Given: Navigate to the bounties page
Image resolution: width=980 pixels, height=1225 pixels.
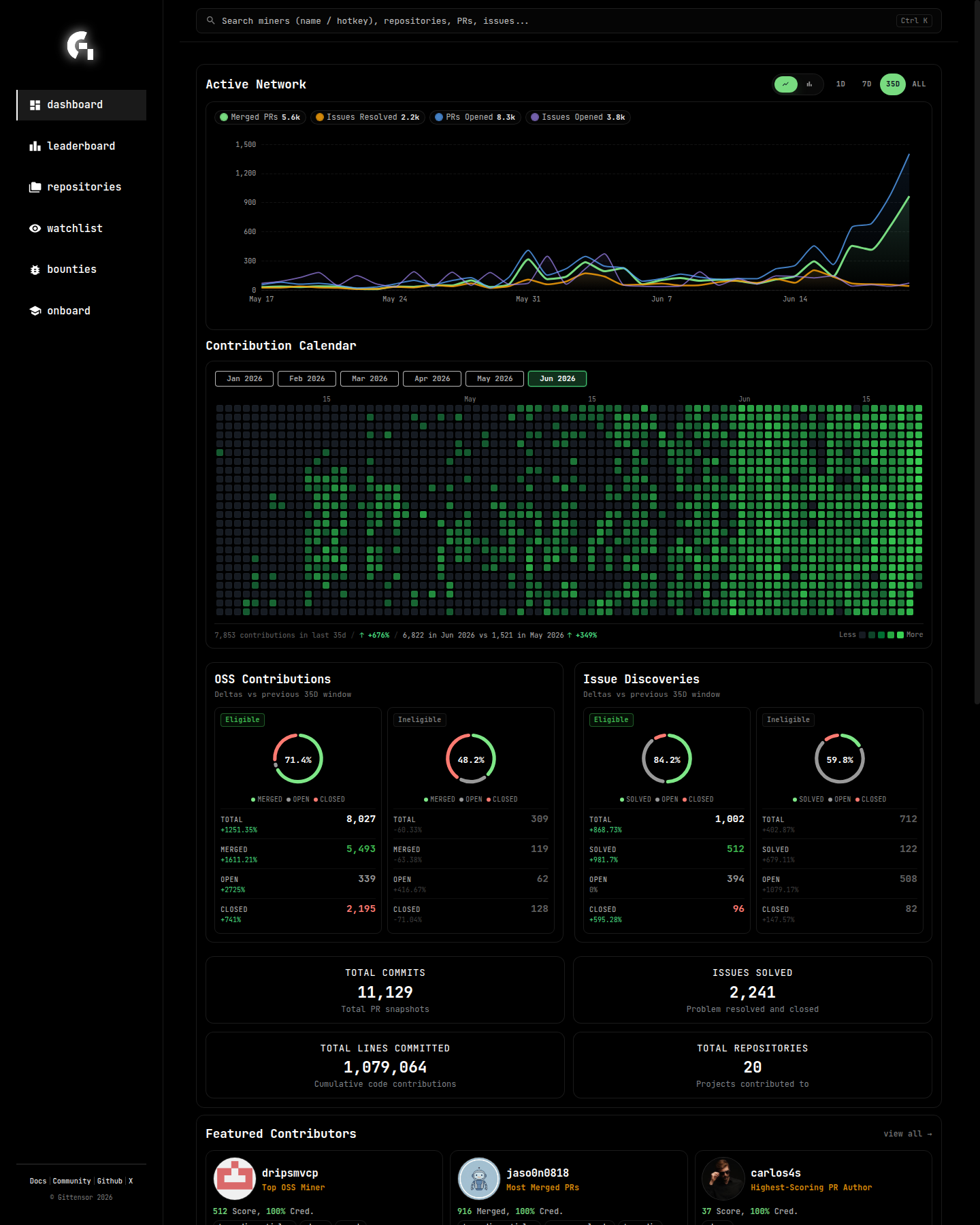Looking at the screenshot, I should (x=82, y=269).
